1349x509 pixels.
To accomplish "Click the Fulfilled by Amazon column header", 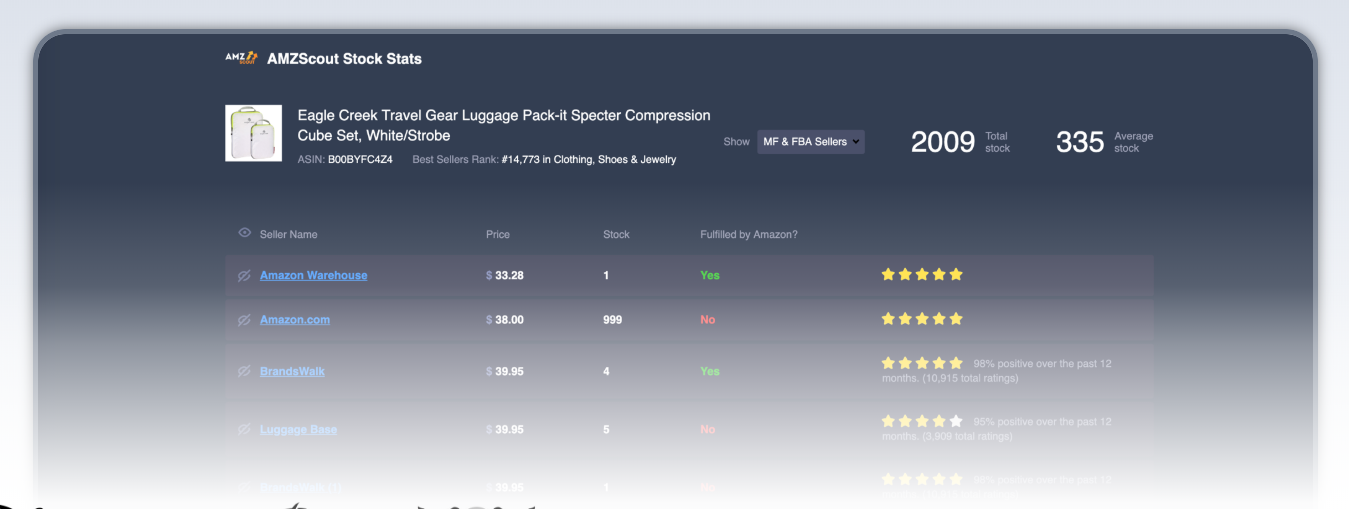I will pos(748,234).
